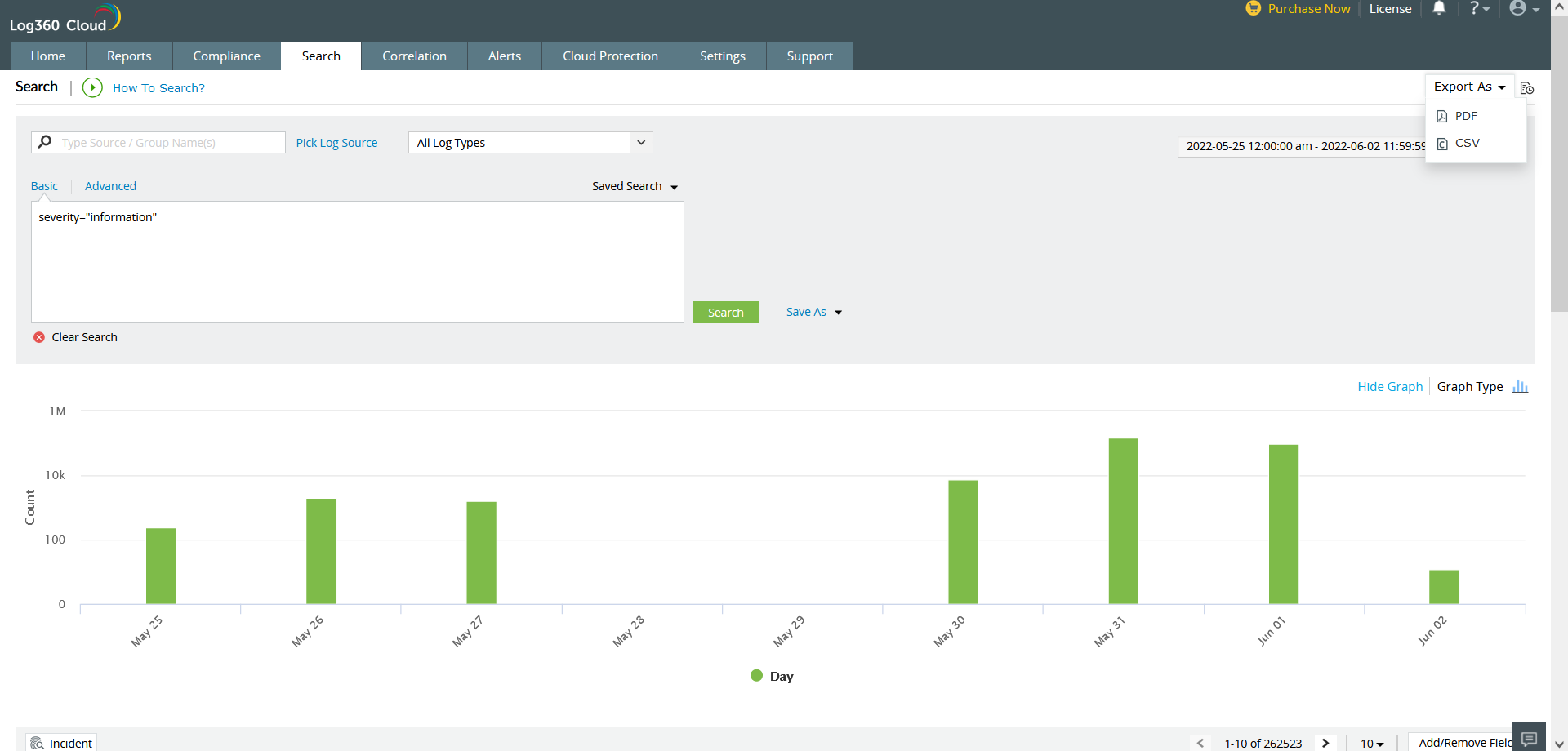Click the Type Source / Group Name field
This screenshot has width=1568, height=751.
171,143
